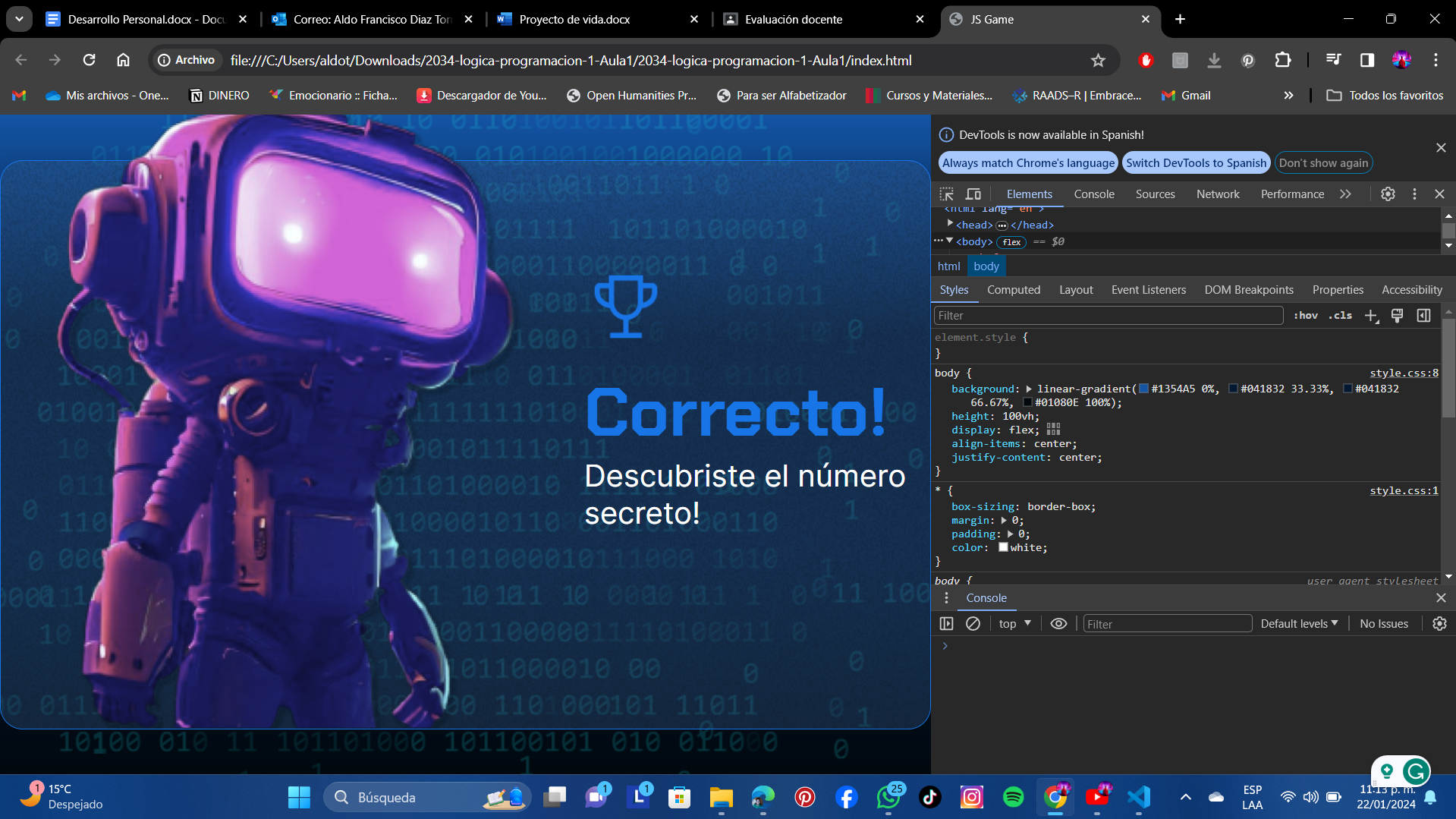The height and width of the screenshot is (819, 1456).
Task: Open Chrome downloads icon
Action: 1214,60
